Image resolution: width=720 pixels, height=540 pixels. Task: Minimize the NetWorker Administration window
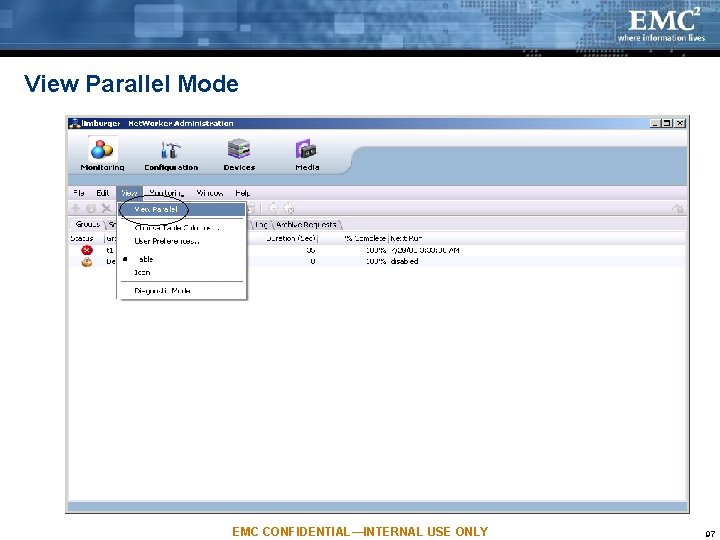(656, 123)
